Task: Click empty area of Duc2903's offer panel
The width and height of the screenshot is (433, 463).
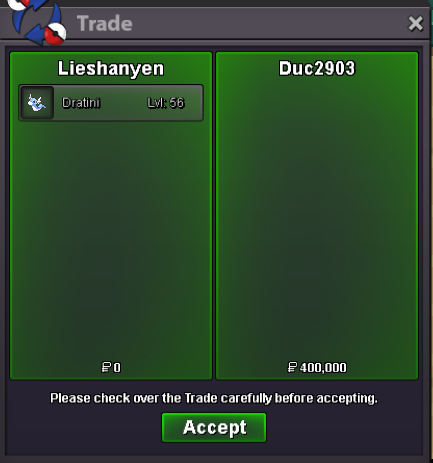Action: (317, 220)
